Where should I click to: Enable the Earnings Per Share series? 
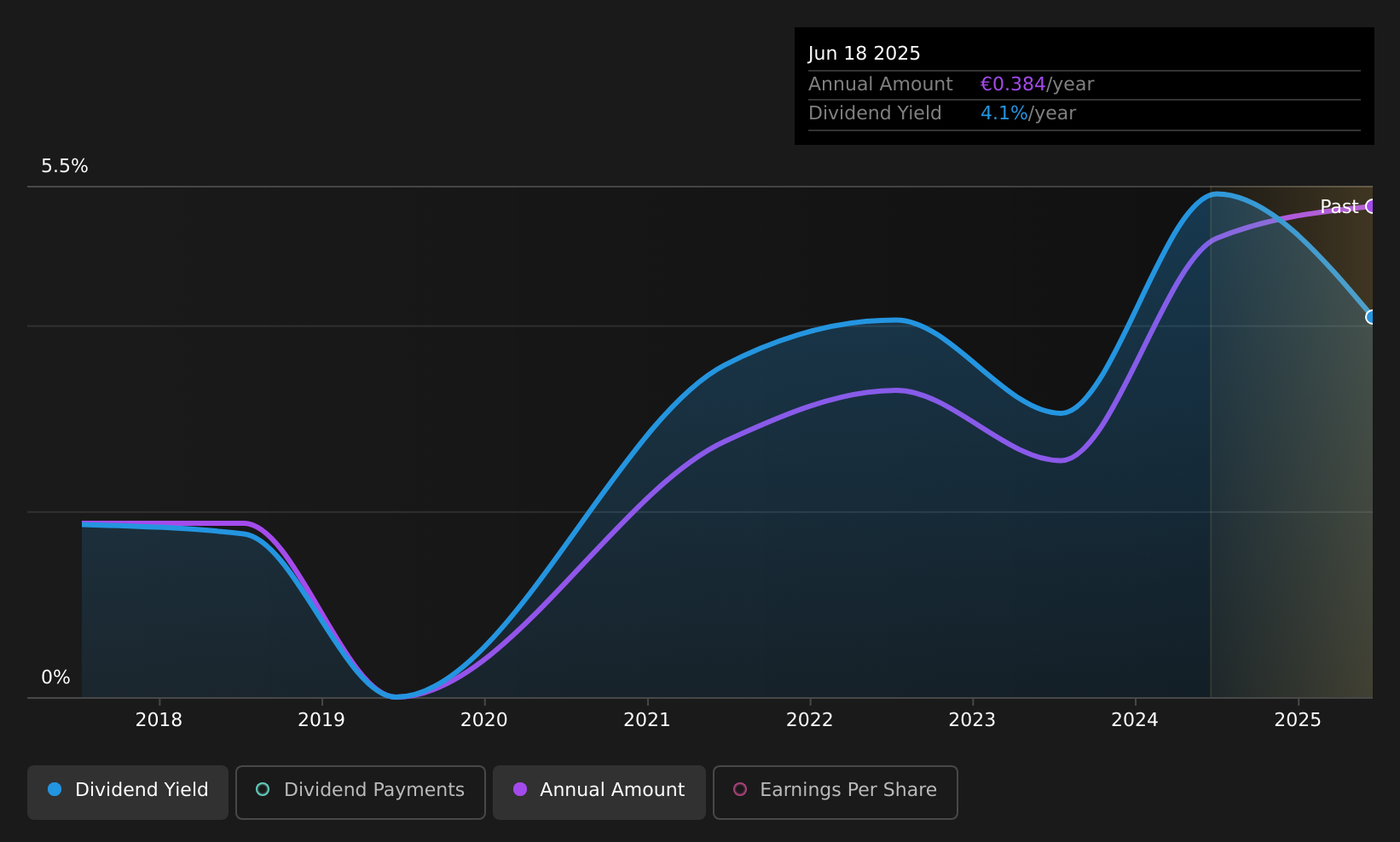point(836,792)
